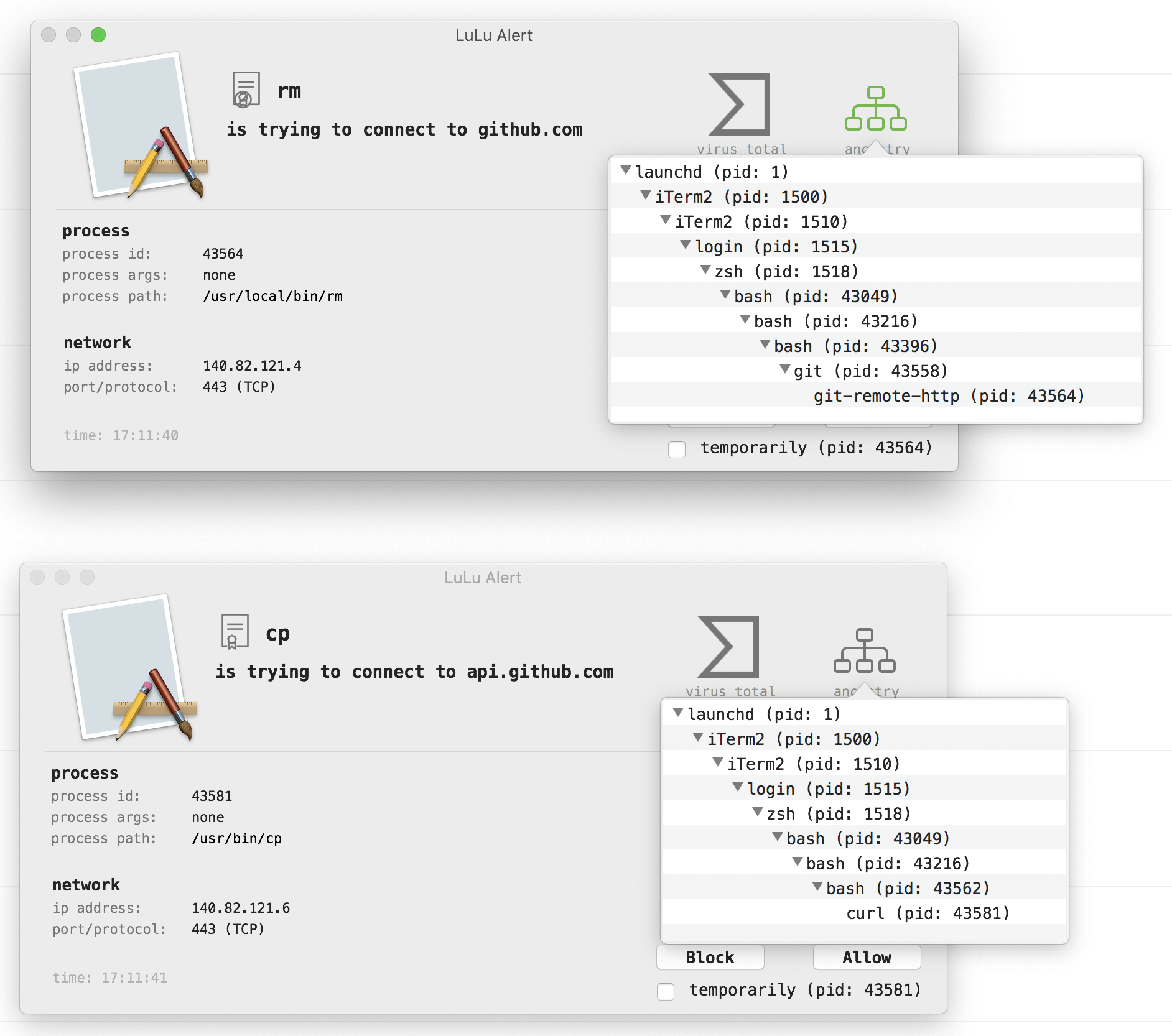Image resolution: width=1172 pixels, height=1036 pixels.
Task: Click signing certificate icon beside cp
Action: pos(235,632)
